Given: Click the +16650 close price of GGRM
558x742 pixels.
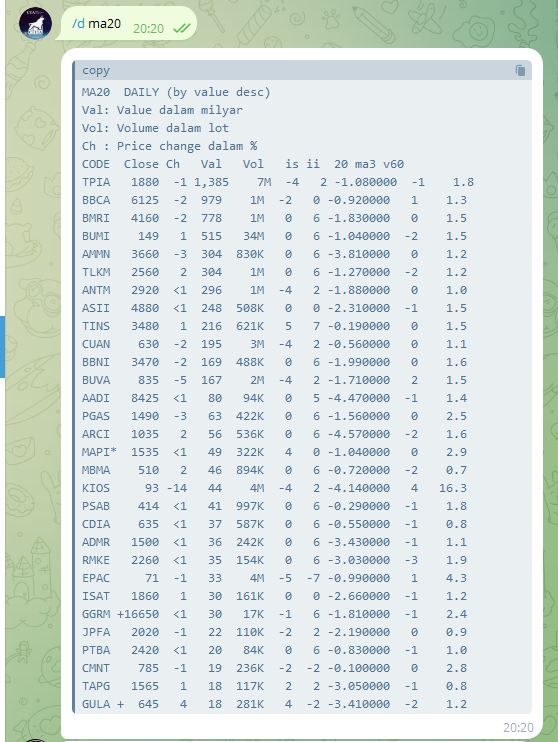Looking at the screenshot, I should 138,613.
